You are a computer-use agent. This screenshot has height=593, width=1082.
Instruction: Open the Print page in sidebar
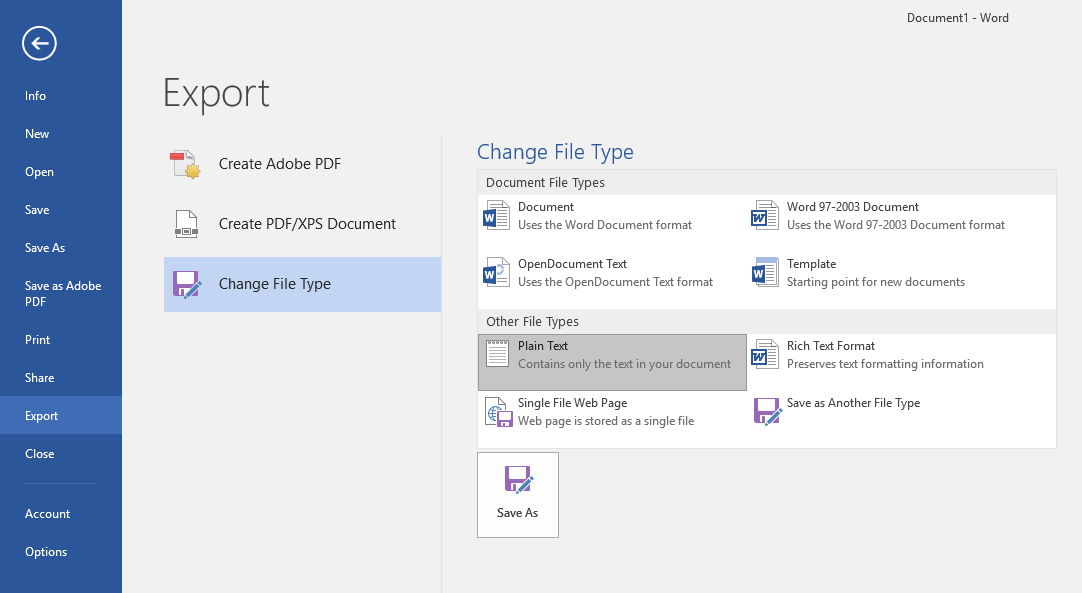[x=61, y=340]
